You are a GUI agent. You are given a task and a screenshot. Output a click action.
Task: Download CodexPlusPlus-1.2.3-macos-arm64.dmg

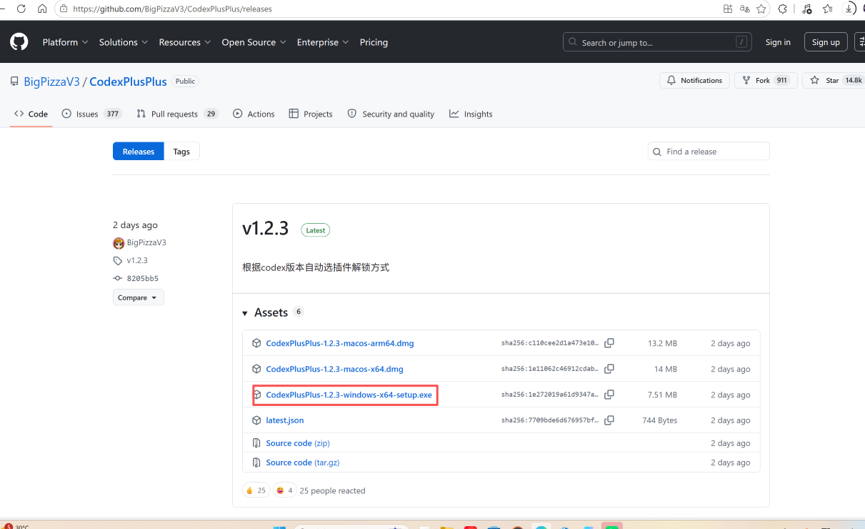point(340,343)
